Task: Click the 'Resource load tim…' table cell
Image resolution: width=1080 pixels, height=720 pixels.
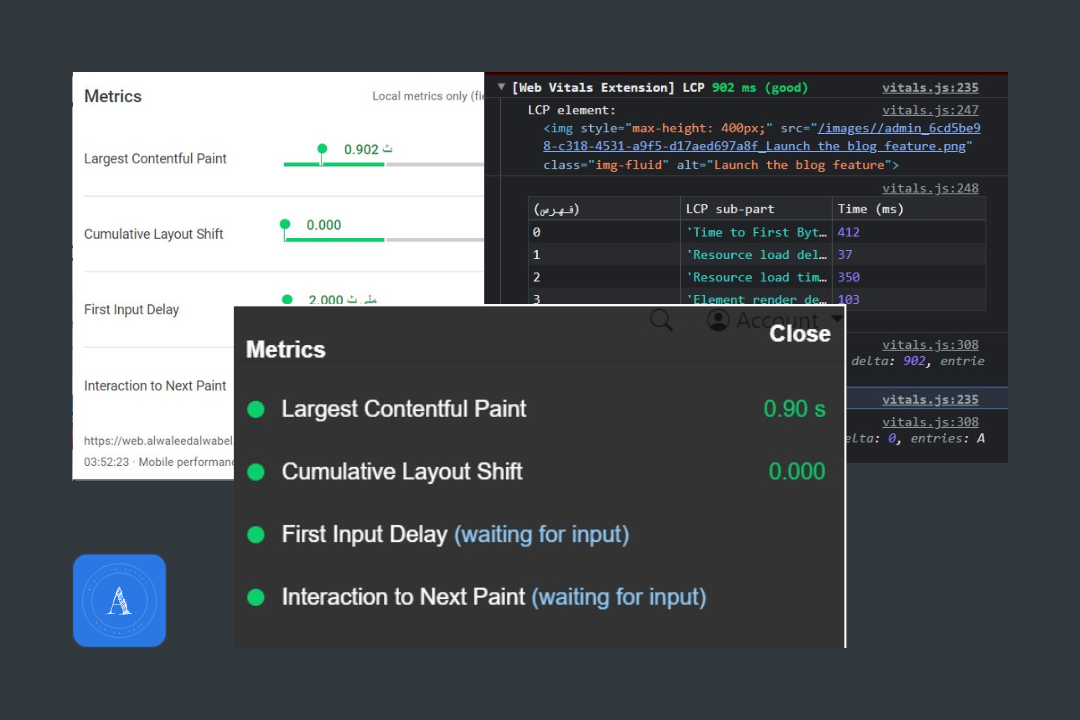Action: coord(756,277)
